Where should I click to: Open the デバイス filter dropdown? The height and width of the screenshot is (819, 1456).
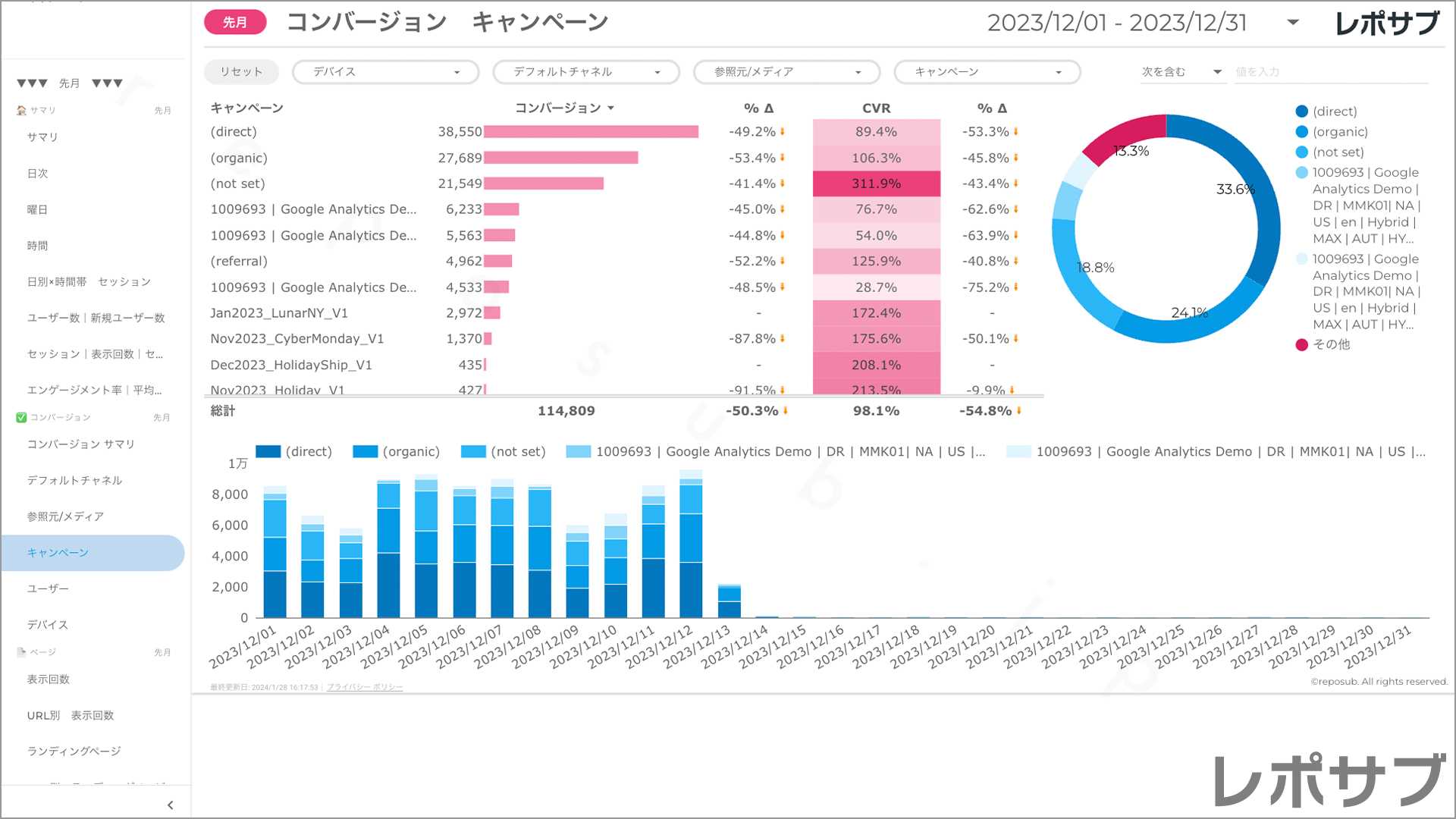point(385,72)
